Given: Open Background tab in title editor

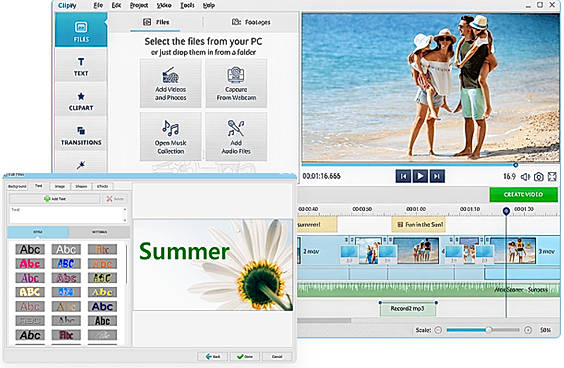Looking at the screenshot, I should [17, 186].
